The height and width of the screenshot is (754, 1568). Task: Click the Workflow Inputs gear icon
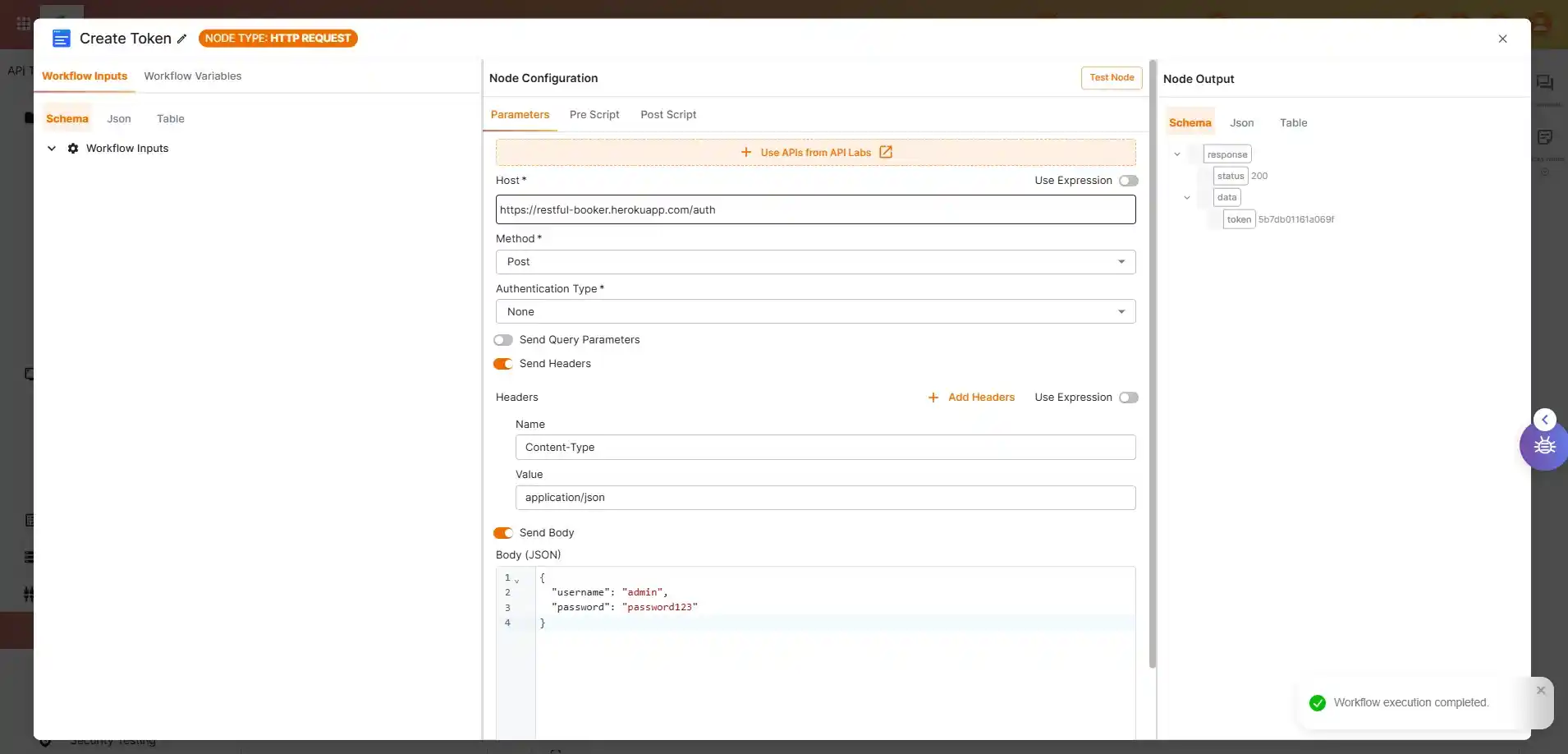tap(73, 149)
